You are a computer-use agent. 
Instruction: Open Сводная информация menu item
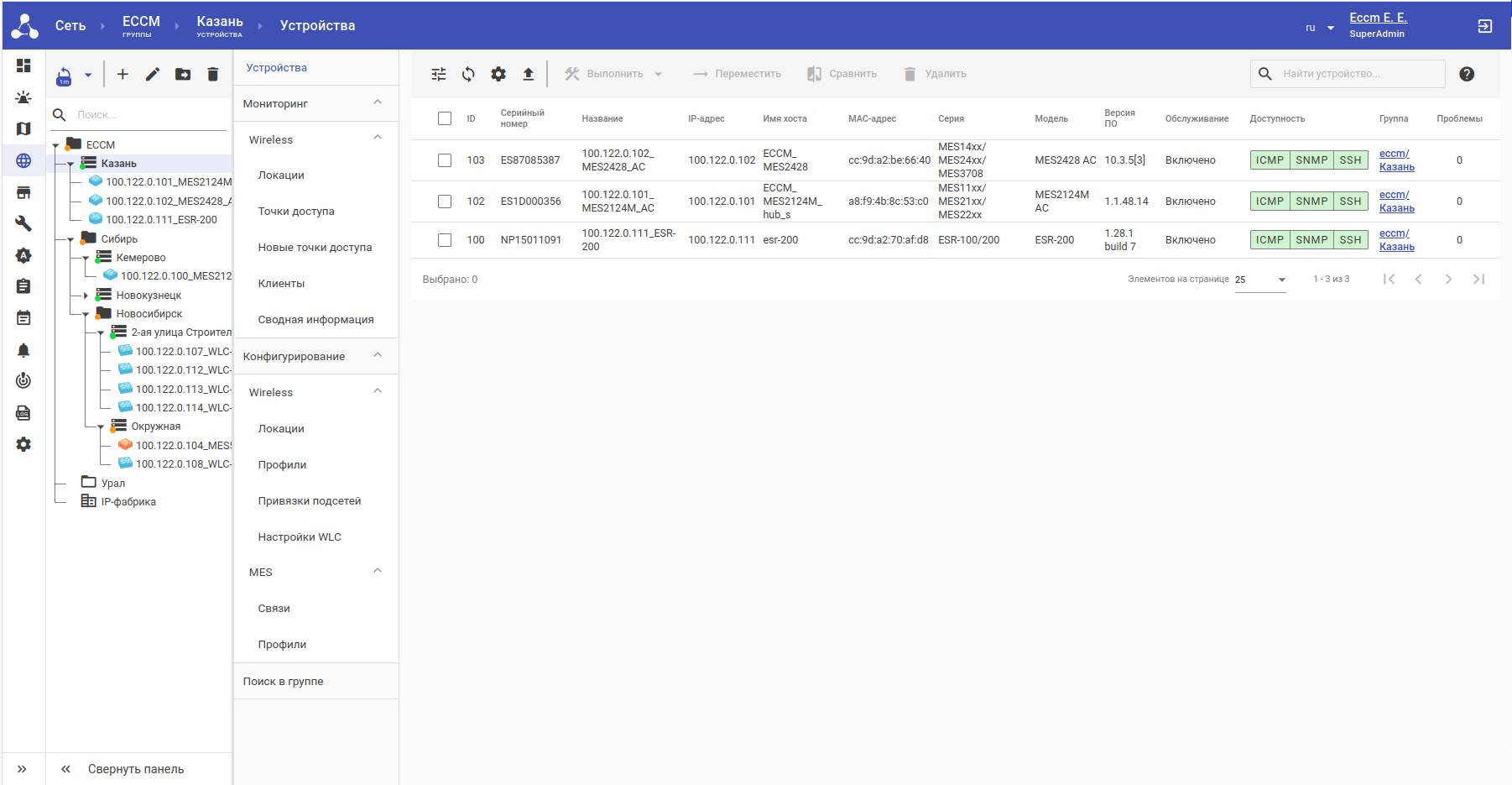(315, 320)
